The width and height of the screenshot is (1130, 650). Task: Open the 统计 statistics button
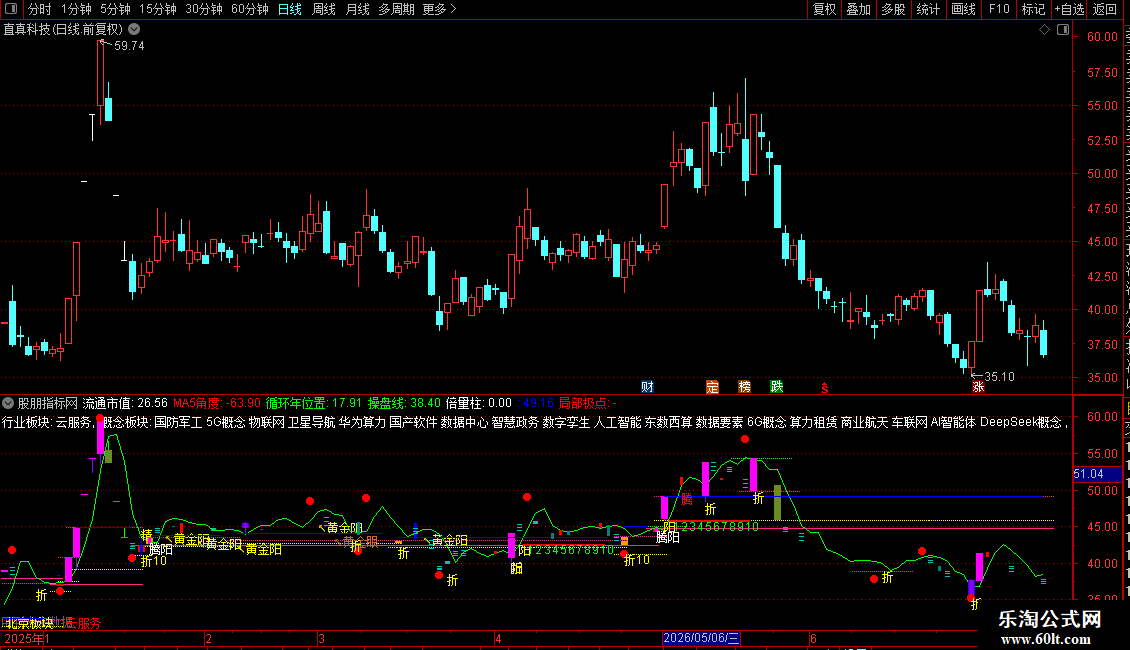(x=928, y=9)
